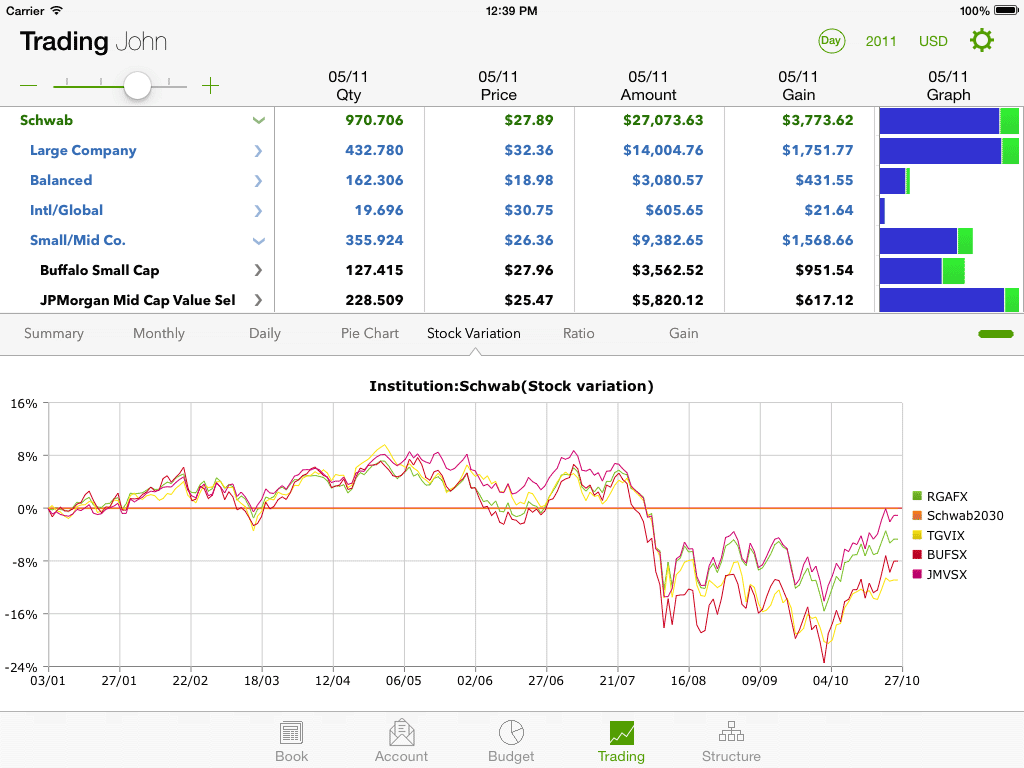Collapse the Small/Mid Co. category
The height and width of the screenshot is (768, 1024).
pos(258,241)
